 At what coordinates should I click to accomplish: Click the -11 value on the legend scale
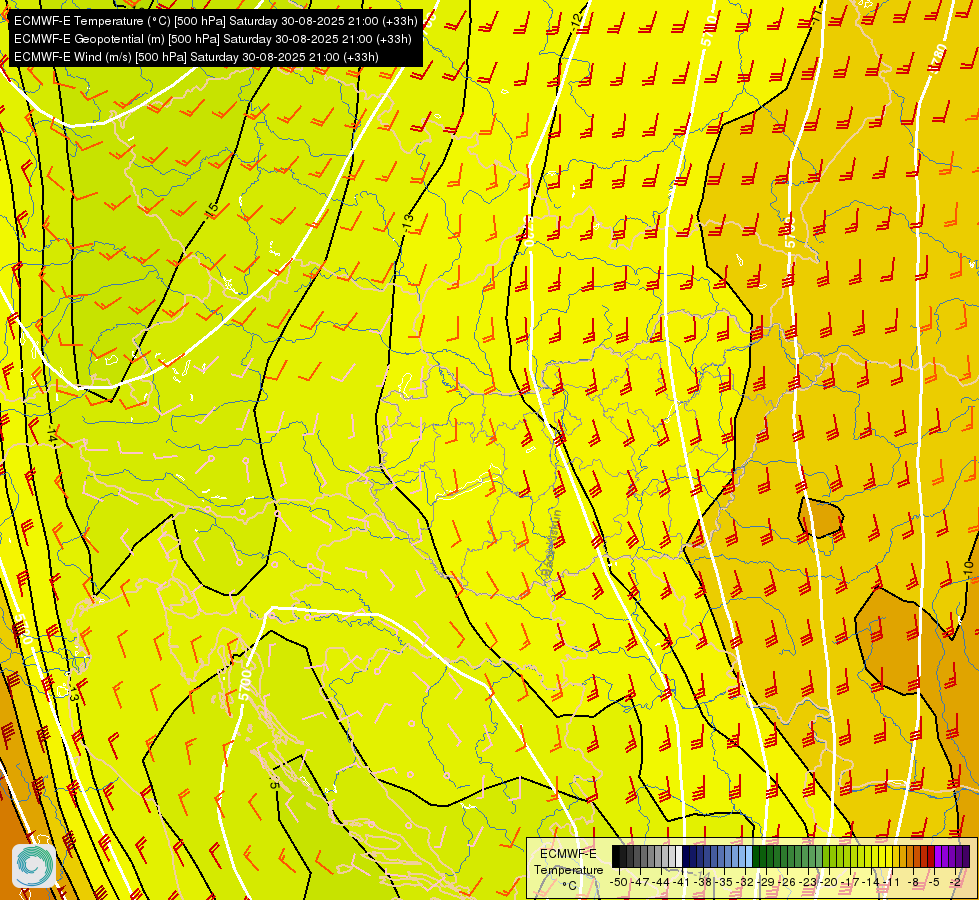[891, 882]
